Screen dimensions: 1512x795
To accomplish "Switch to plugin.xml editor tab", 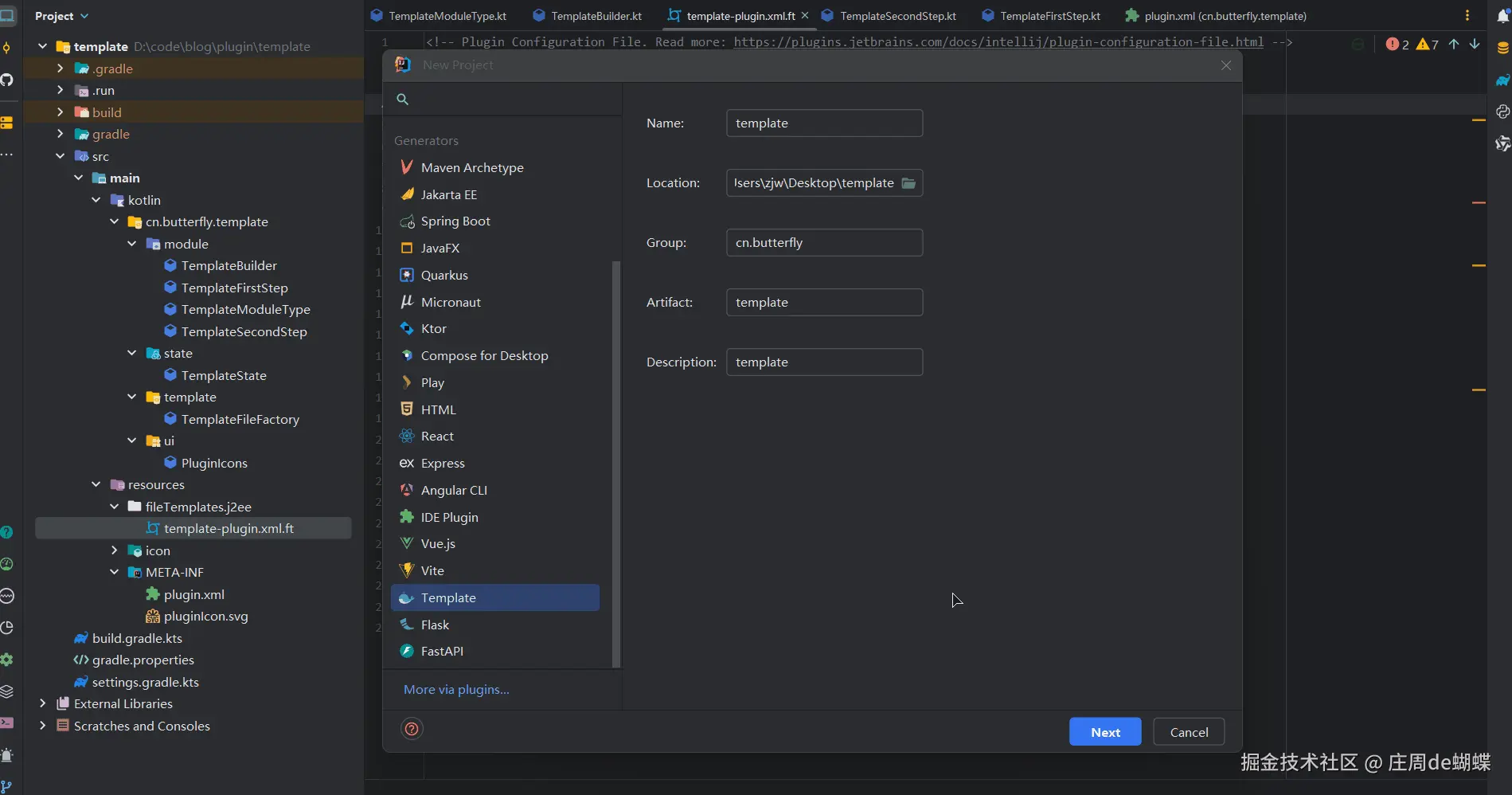I will click(1216, 16).
